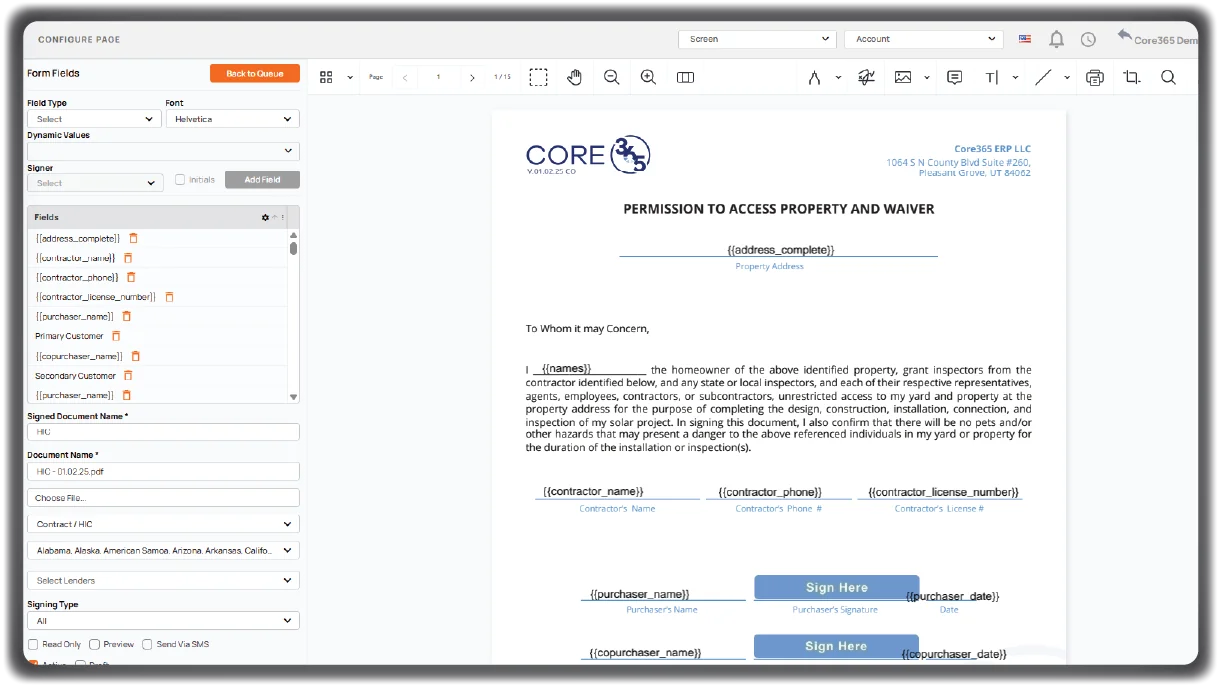Click the Fields list scroll down arrow
Screen dimensions: 1222x686
click(x=293, y=397)
